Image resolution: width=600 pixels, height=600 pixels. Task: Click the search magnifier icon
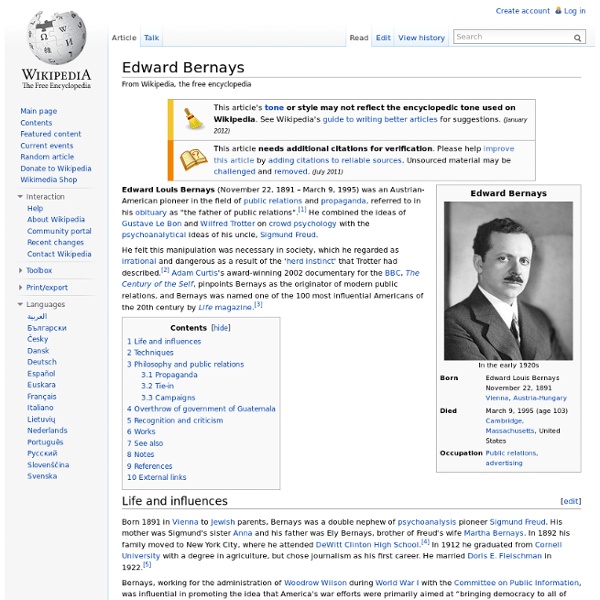point(577,38)
